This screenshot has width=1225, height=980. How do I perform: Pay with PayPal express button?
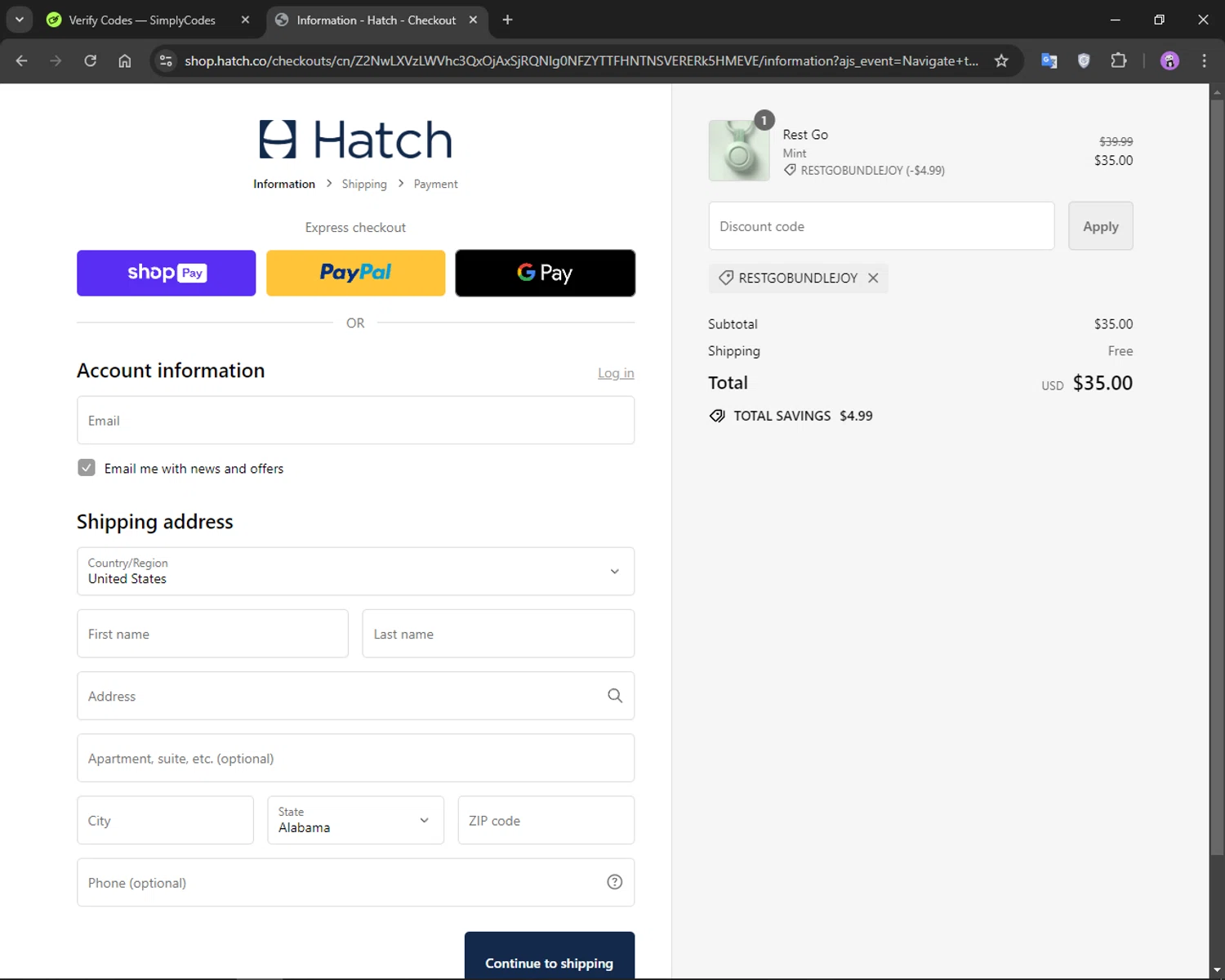tap(355, 273)
